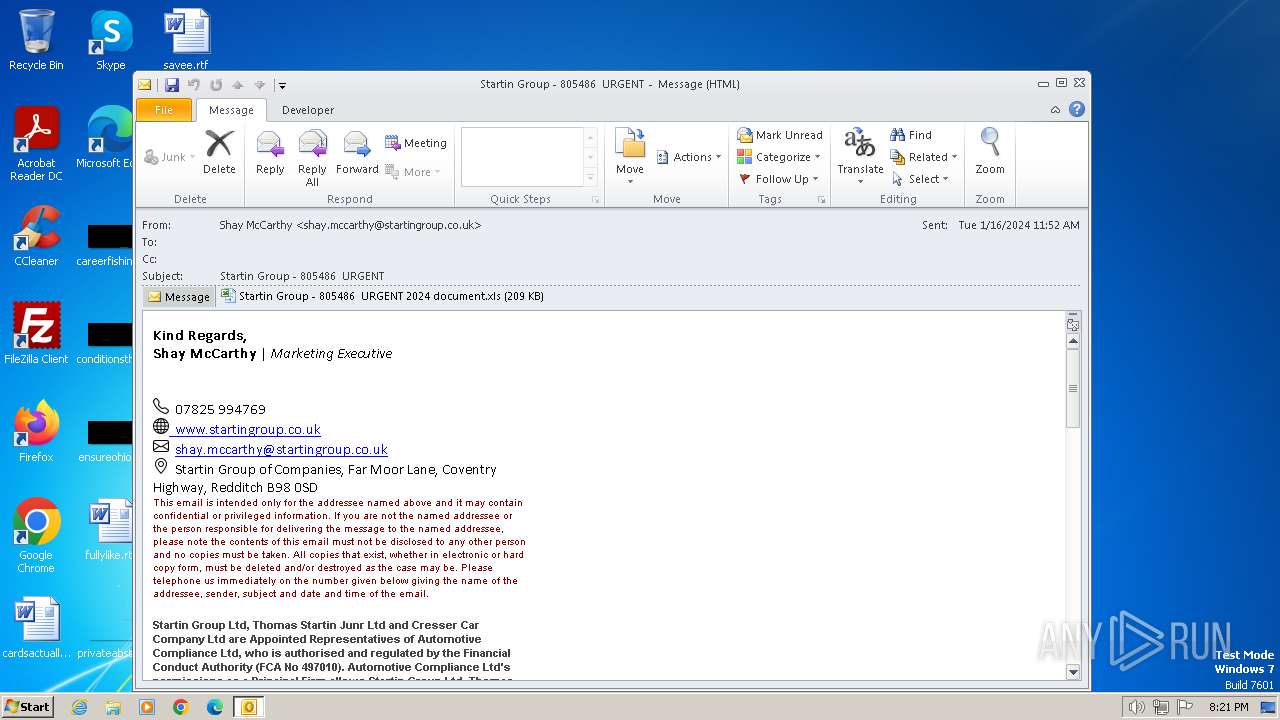Open the File tab
1280x720 pixels.
click(x=164, y=110)
